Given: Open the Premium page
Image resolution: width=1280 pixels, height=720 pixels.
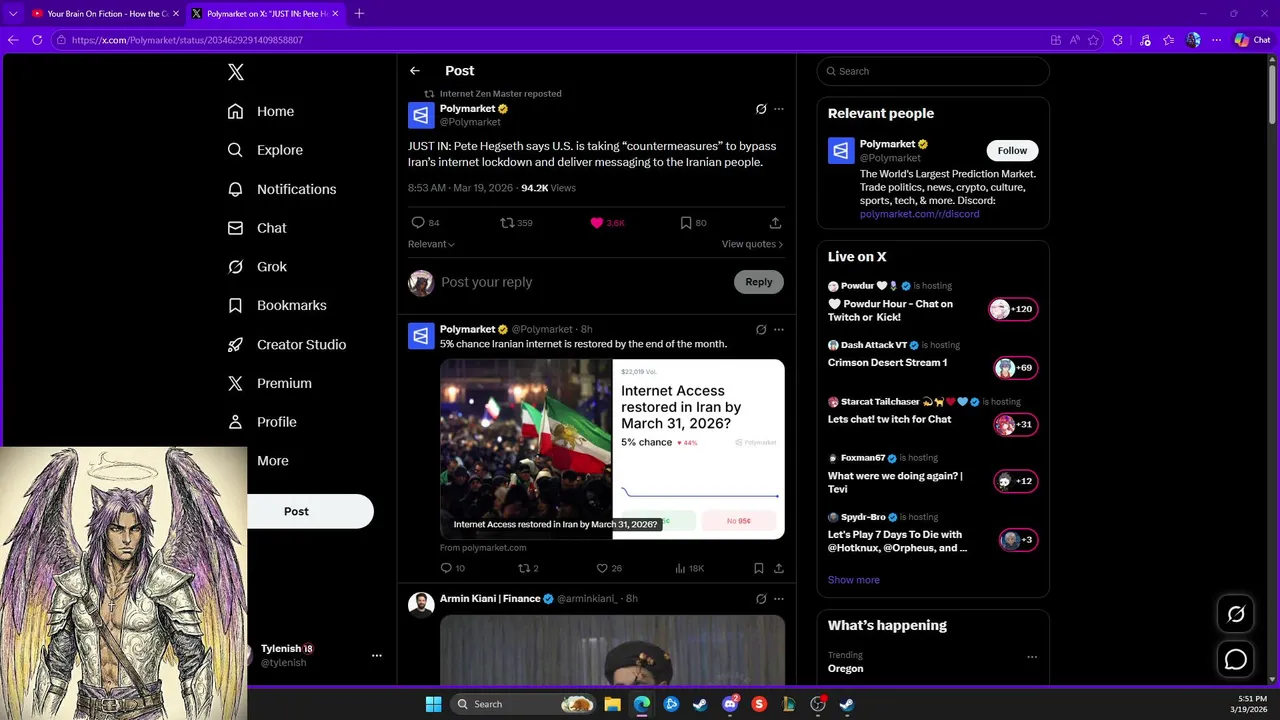Looking at the screenshot, I should tap(269, 383).
